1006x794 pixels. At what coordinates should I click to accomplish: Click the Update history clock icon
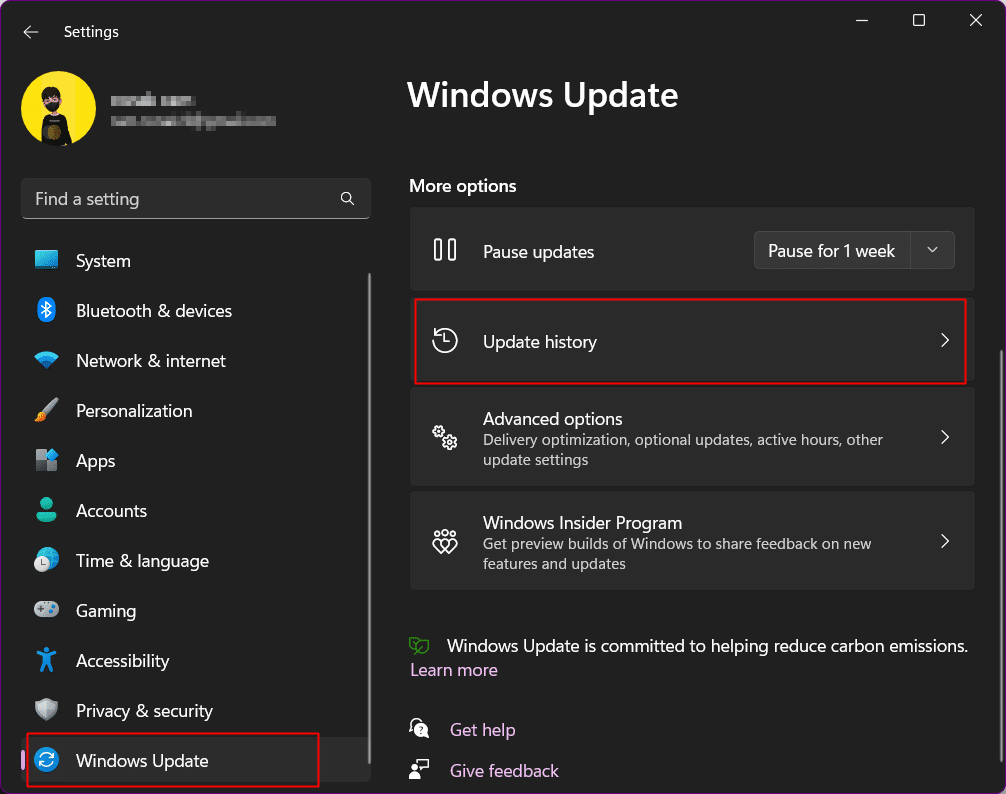(445, 341)
